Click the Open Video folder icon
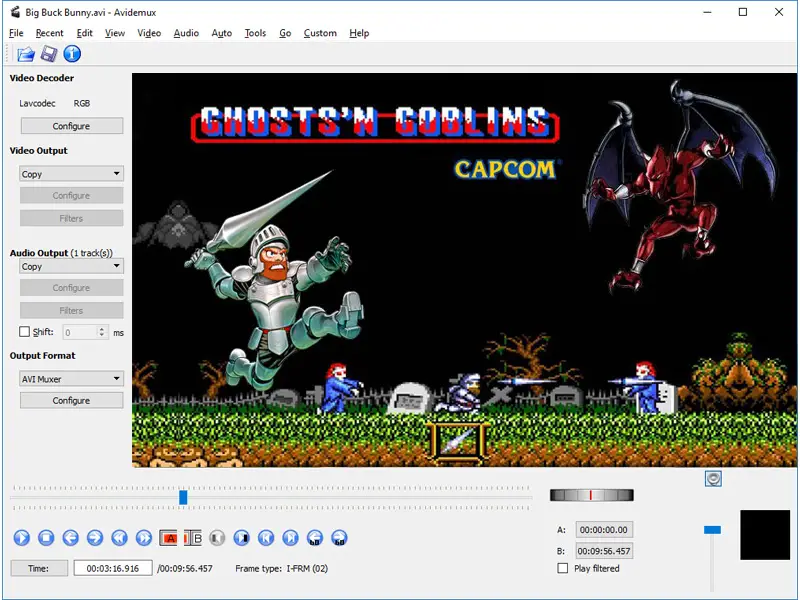Image resolution: width=800 pixels, height=600 pixels. click(26, 54)
